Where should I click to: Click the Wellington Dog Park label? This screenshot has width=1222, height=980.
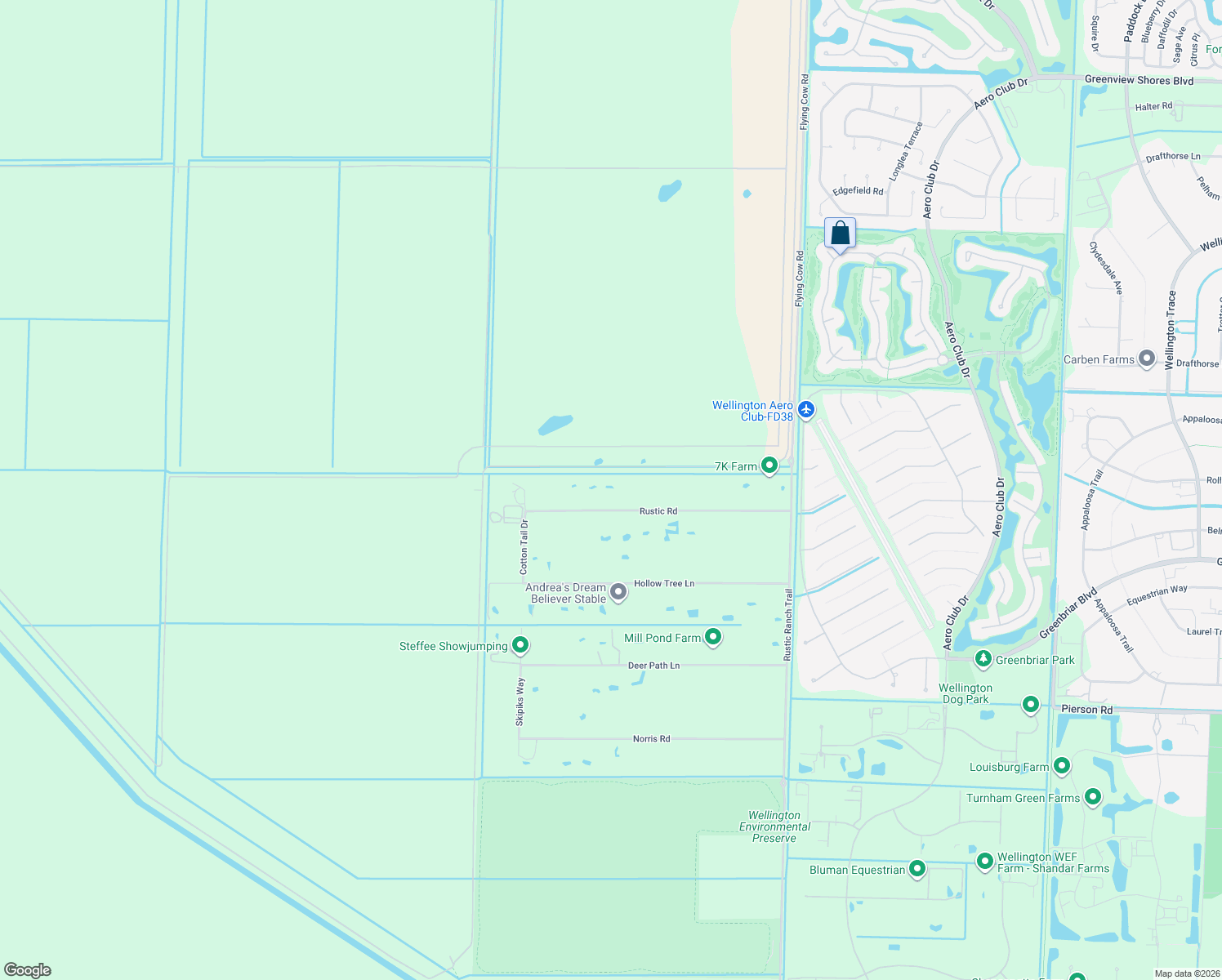click(x=966, y=693)
